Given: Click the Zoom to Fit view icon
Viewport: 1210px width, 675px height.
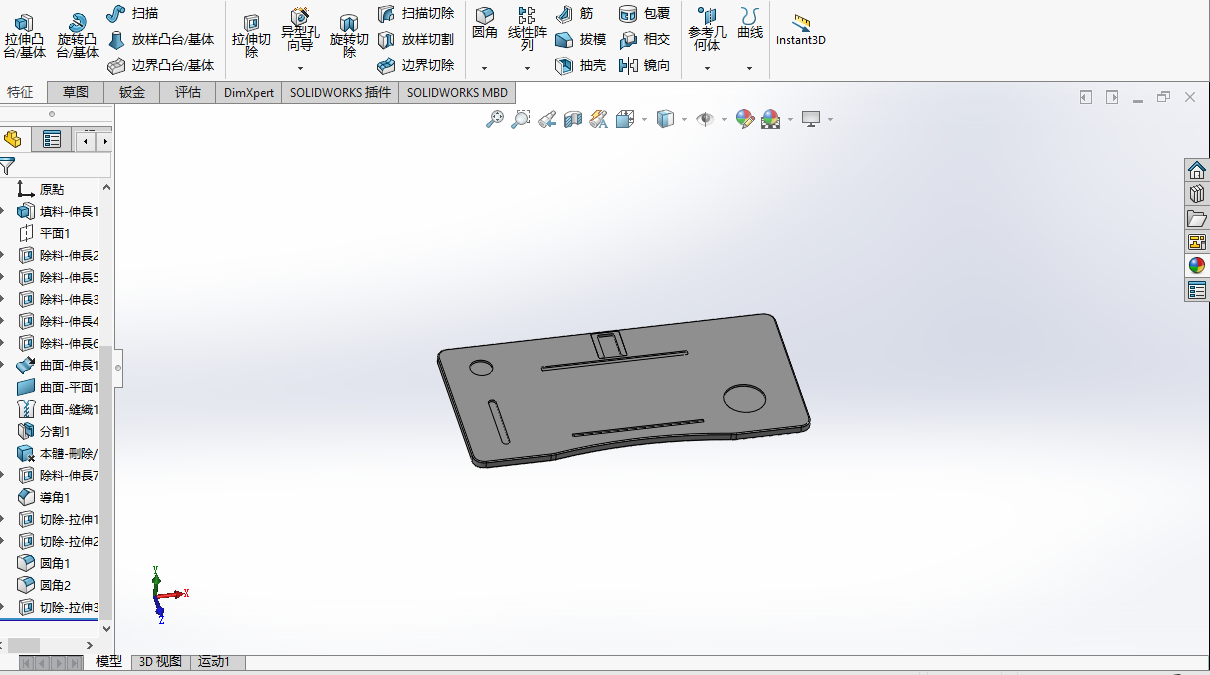Looking at the screenshot, I should click(x=494, y=119).
